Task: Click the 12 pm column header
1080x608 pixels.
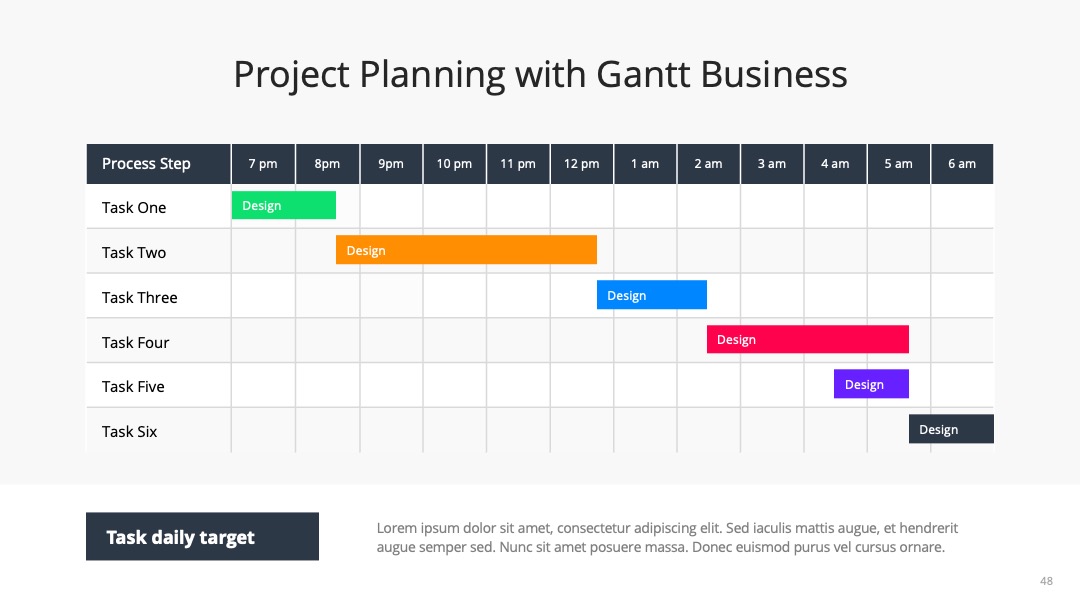Action: coord(582,164)
